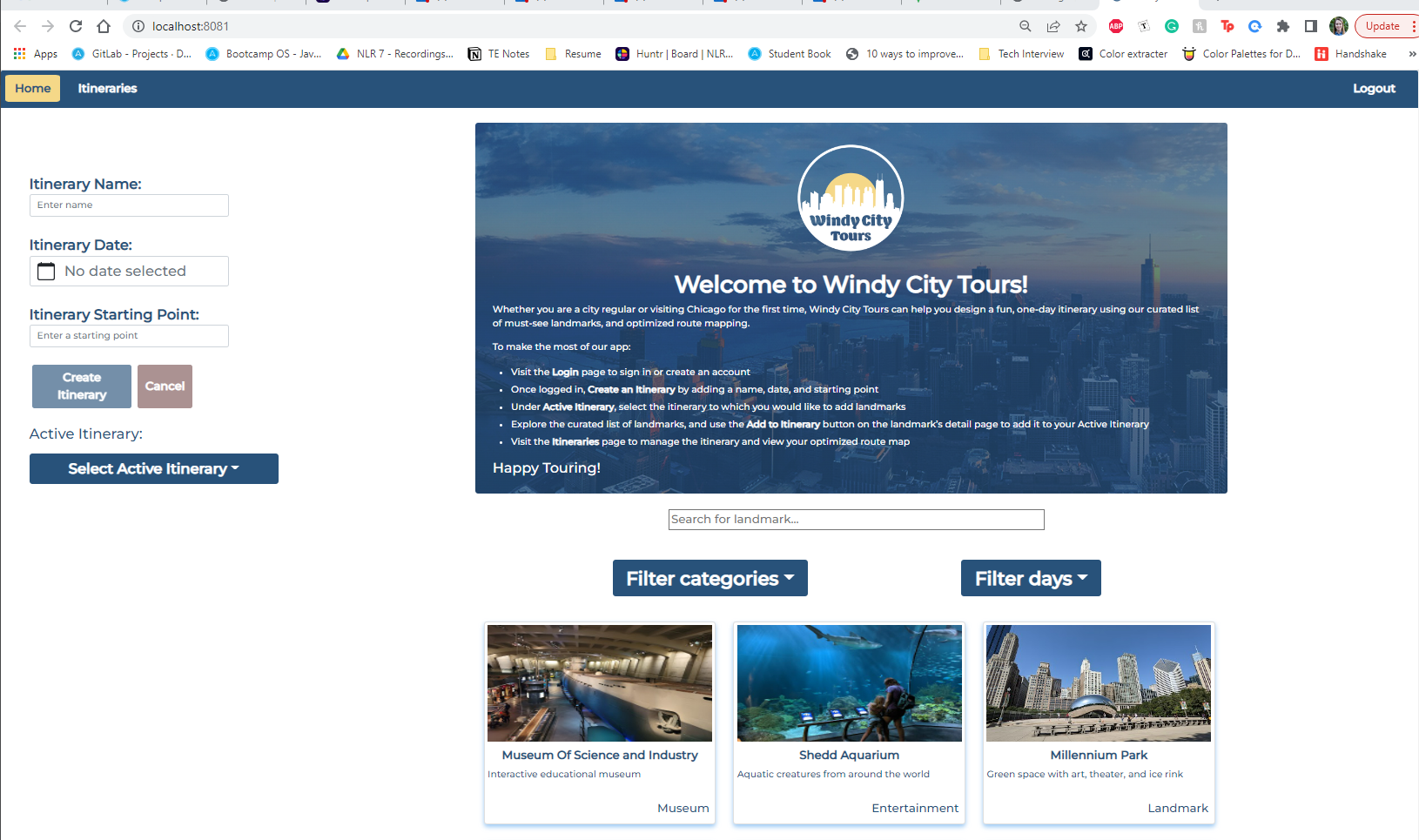Open the Filter days dropdown
The height and width of the screenshot is (840, 1419).
(1031, 577)
